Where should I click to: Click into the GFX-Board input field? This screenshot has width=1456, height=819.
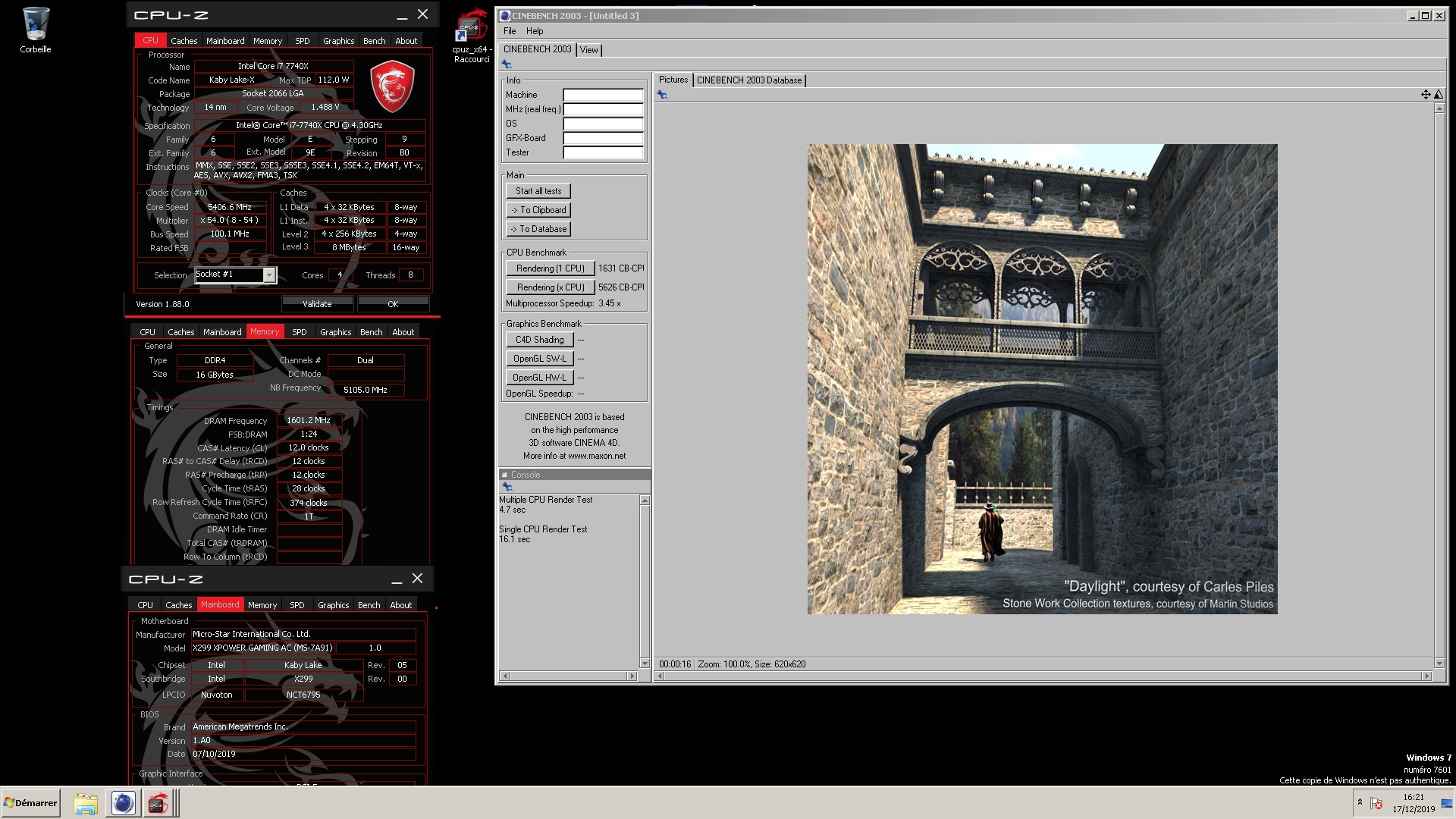point(603,138)
